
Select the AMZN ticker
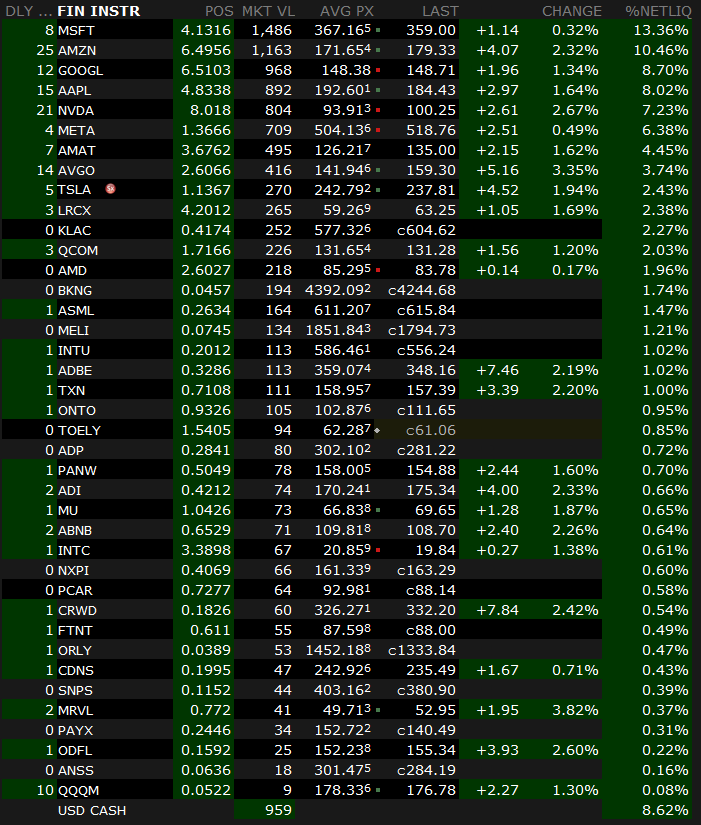tap(77, 51)
